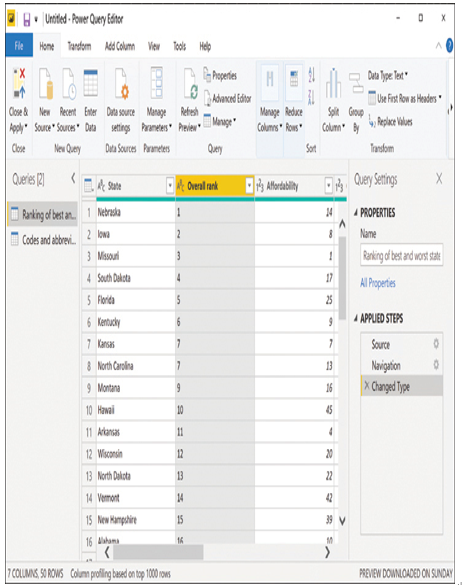Open the Recent Sources icon
The width and height of the screenshot is (463, 587).
69,84
